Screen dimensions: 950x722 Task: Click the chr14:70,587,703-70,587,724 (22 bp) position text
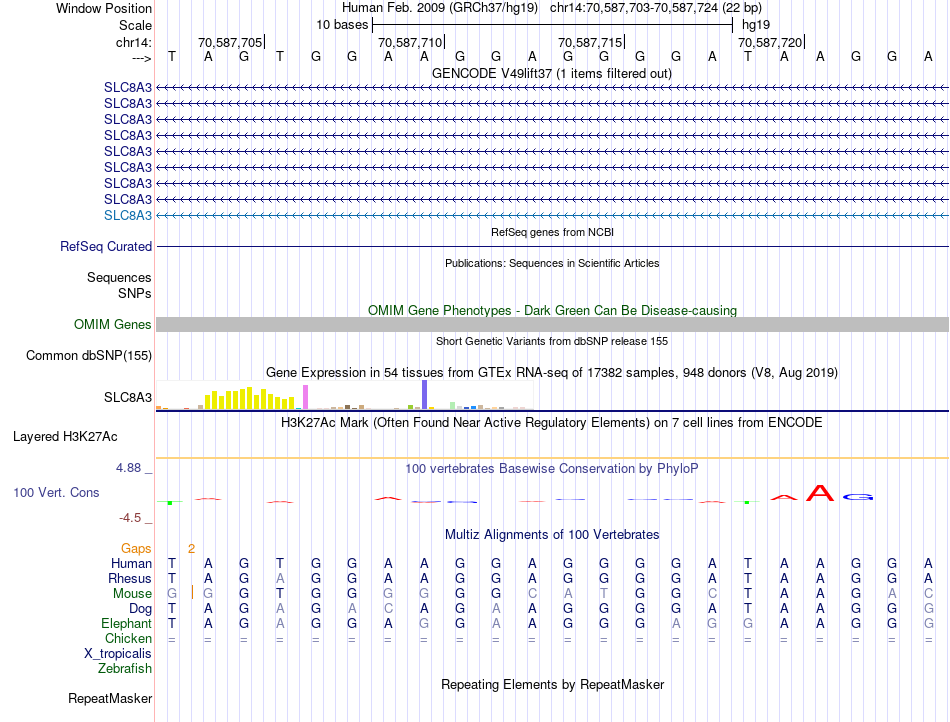coord(656,8)
